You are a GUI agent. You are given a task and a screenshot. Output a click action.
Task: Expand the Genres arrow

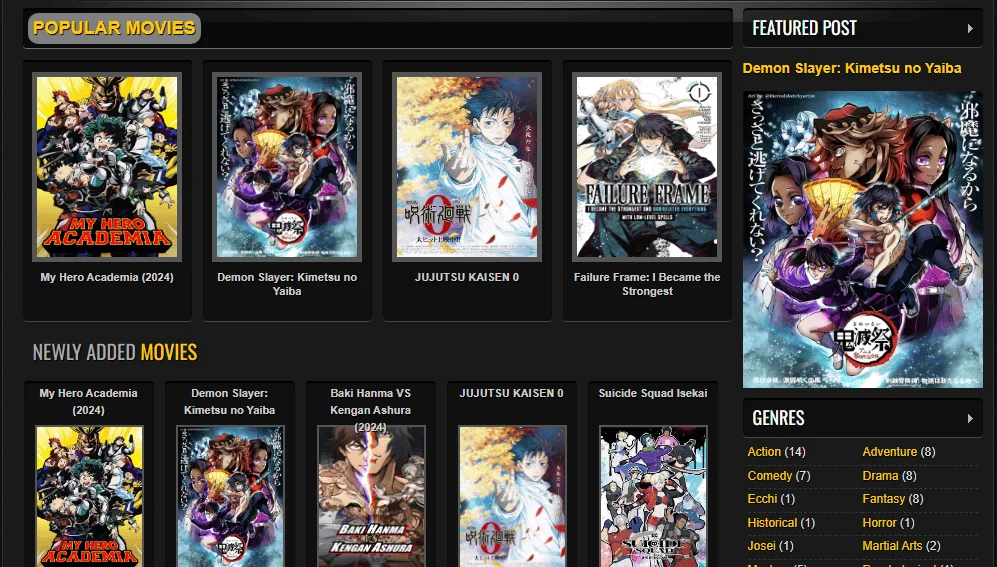click(x=970, y=418)
